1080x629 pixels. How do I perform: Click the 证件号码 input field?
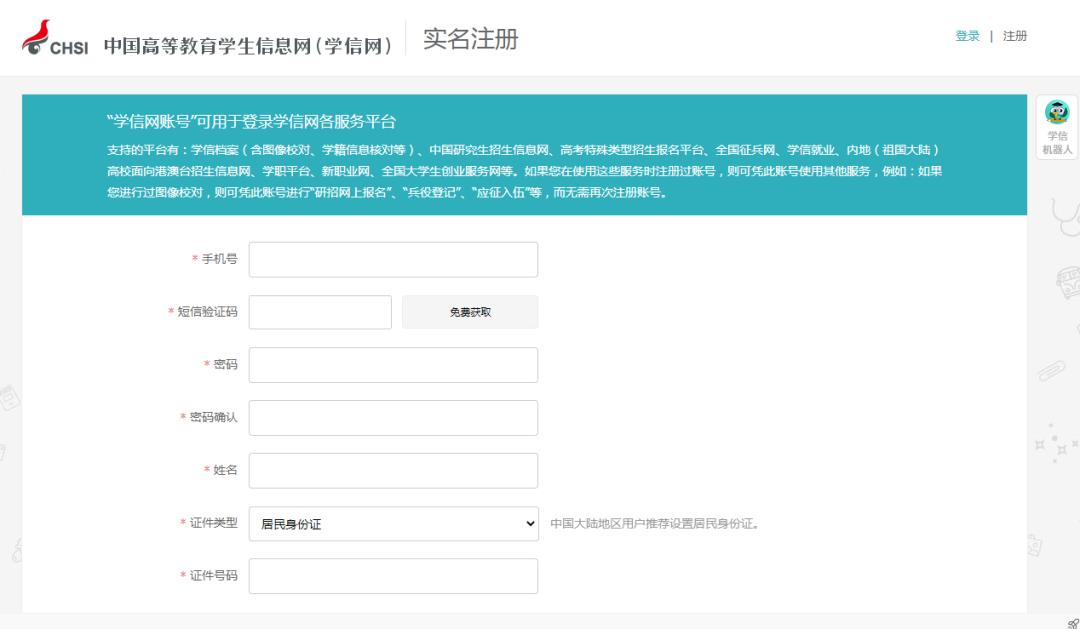point(393,576)
